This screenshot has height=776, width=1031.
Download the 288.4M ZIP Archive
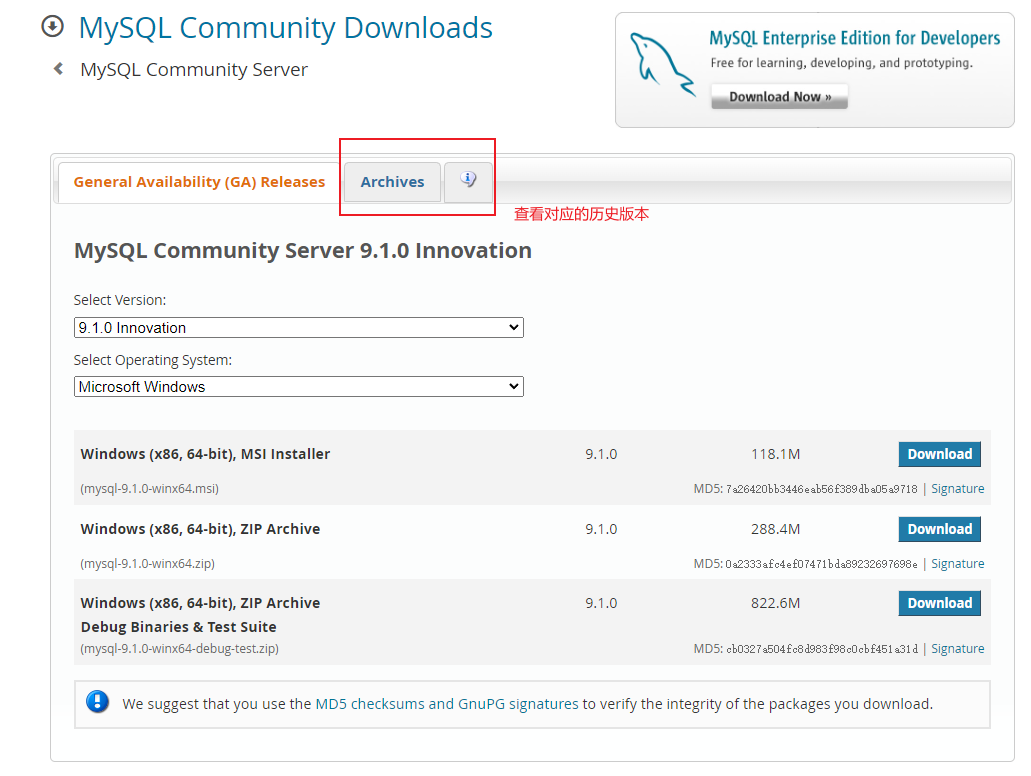click(940, 529)
